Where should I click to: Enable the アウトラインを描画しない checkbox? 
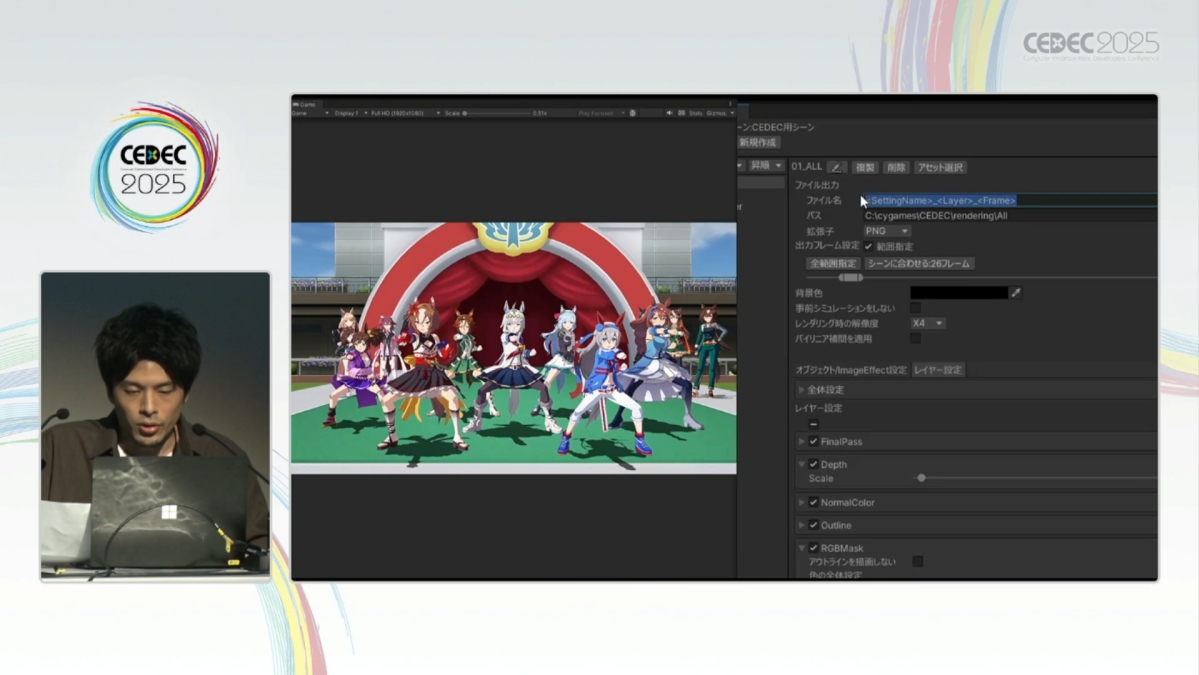[918, 562]
